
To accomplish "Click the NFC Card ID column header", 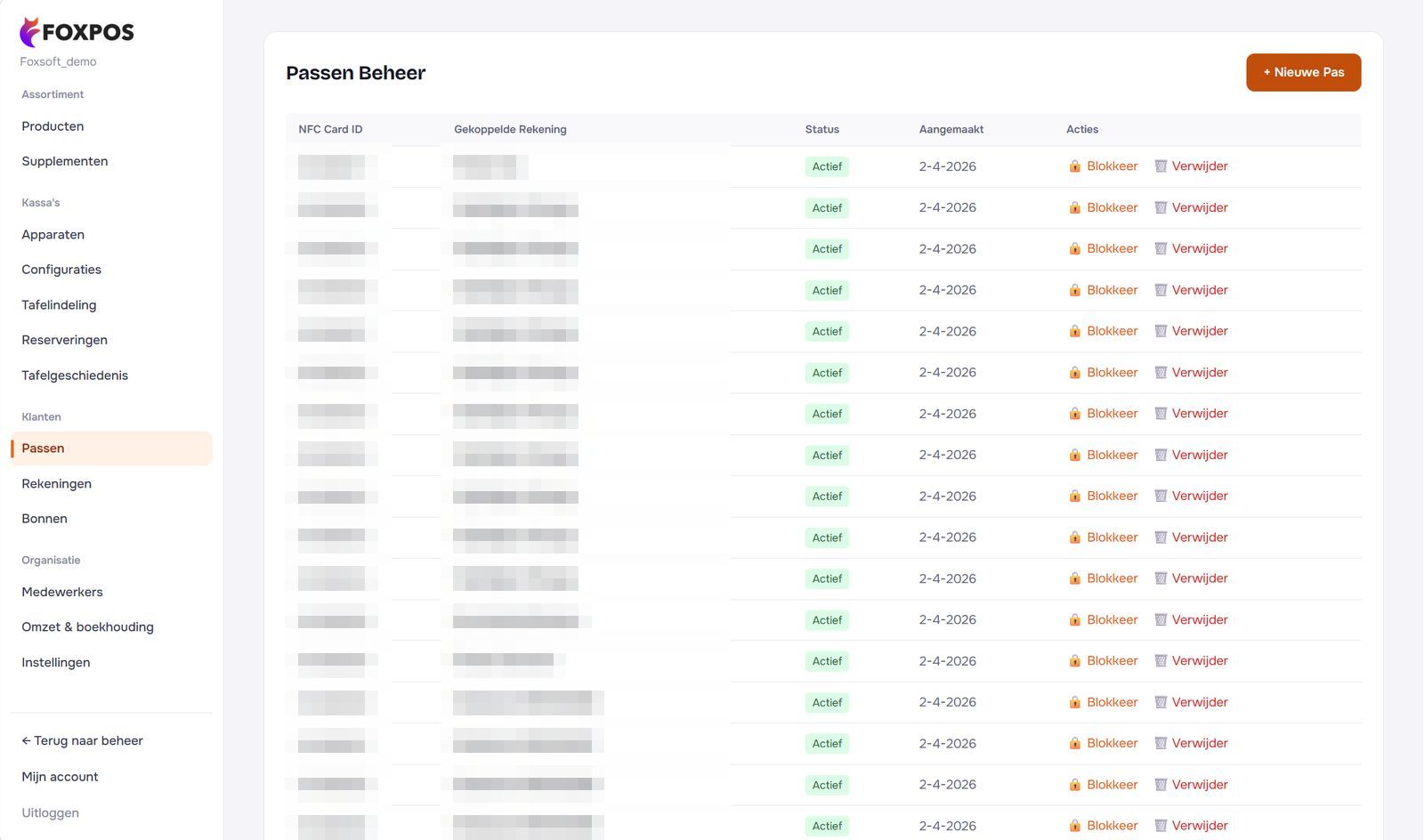I will coord(330,129).
